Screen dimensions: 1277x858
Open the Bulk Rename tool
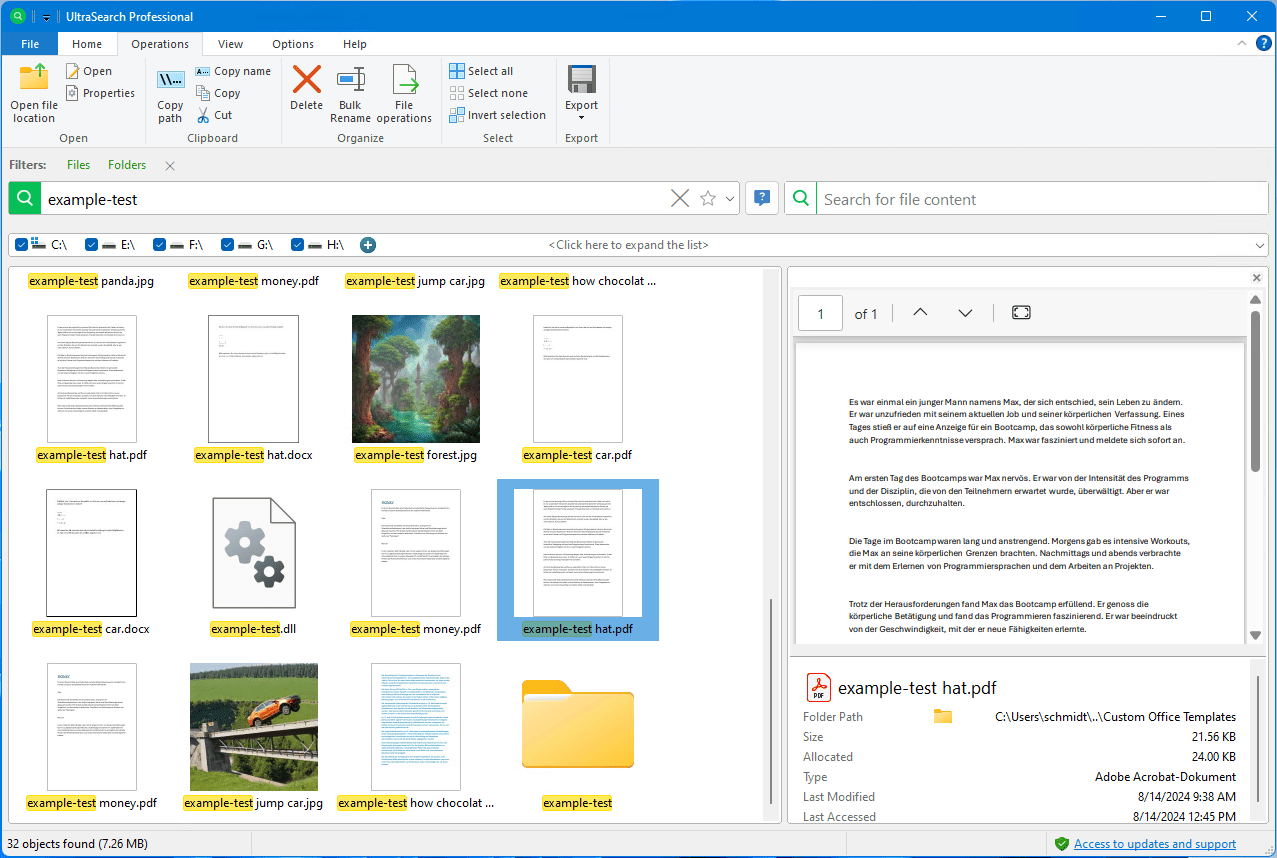350,80
